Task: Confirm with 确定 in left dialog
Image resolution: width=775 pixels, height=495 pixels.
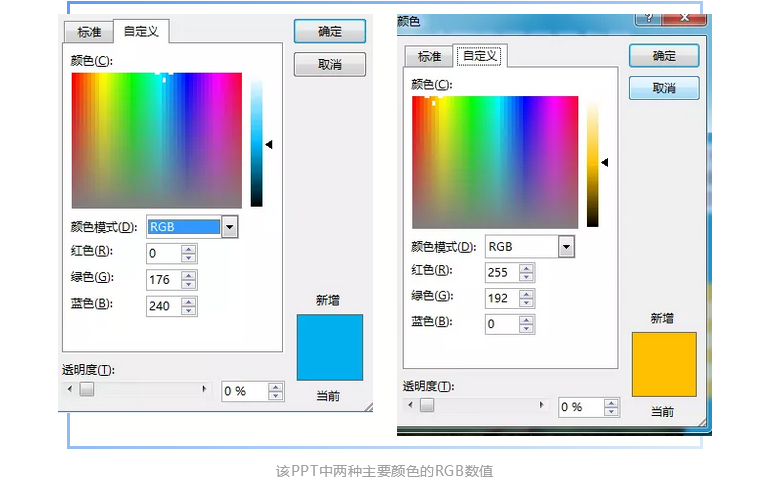Action: (330, 32)
